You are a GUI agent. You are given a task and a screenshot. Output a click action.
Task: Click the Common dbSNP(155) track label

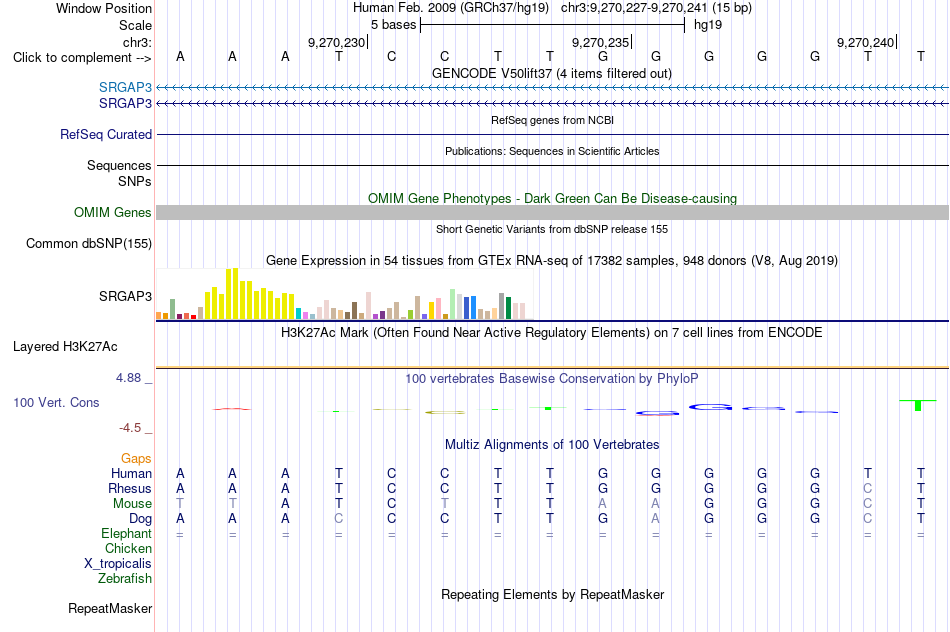[89, 244]
